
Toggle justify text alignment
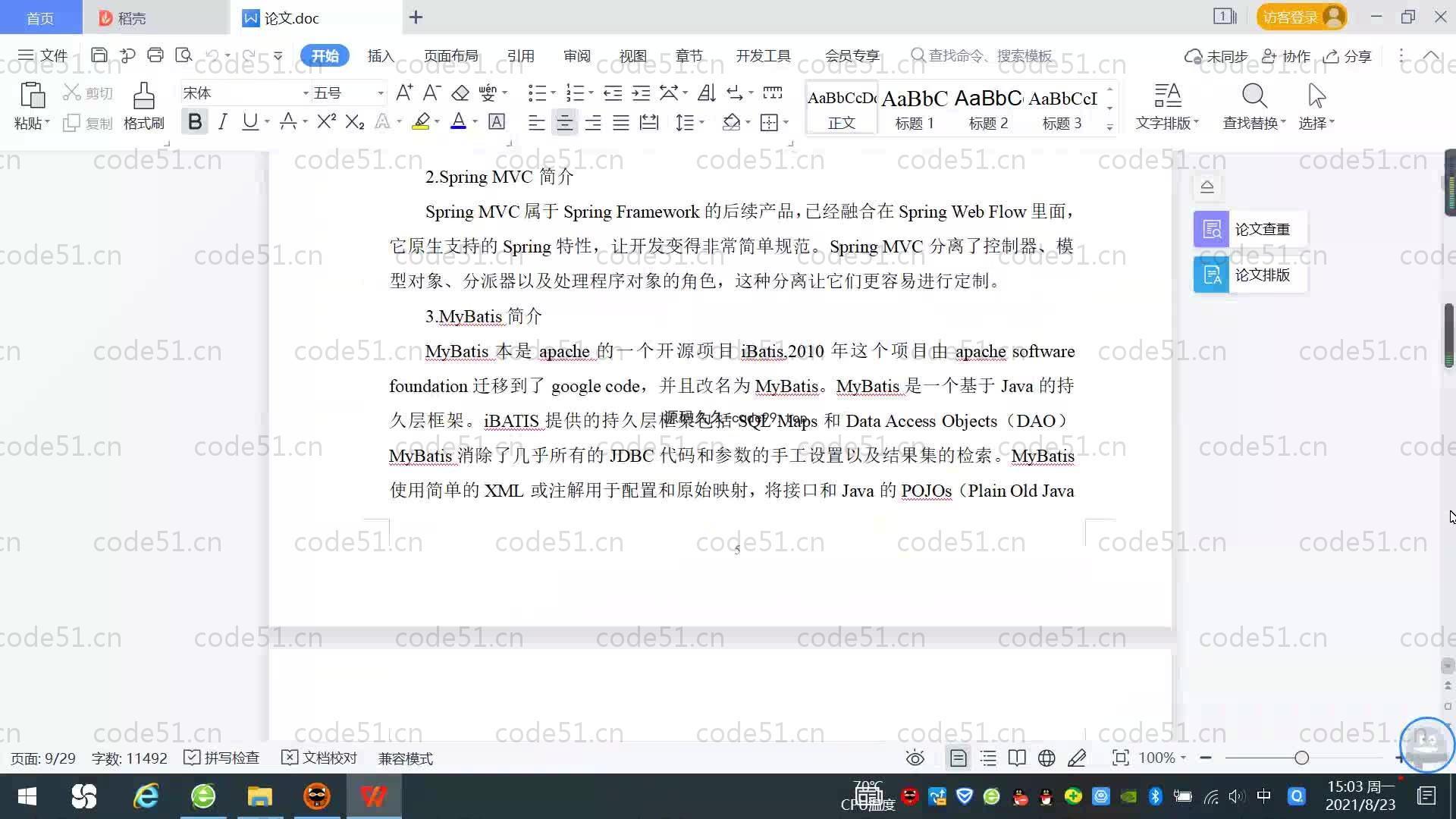tap(621, 122)
